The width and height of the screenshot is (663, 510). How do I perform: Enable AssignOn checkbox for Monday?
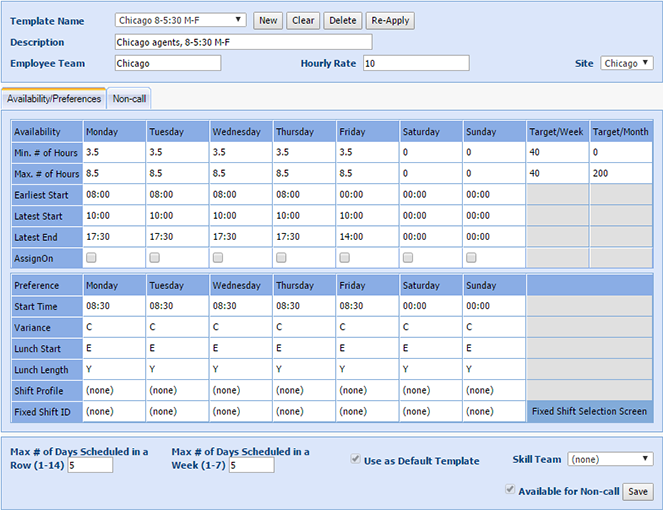[x=92, y=257]
